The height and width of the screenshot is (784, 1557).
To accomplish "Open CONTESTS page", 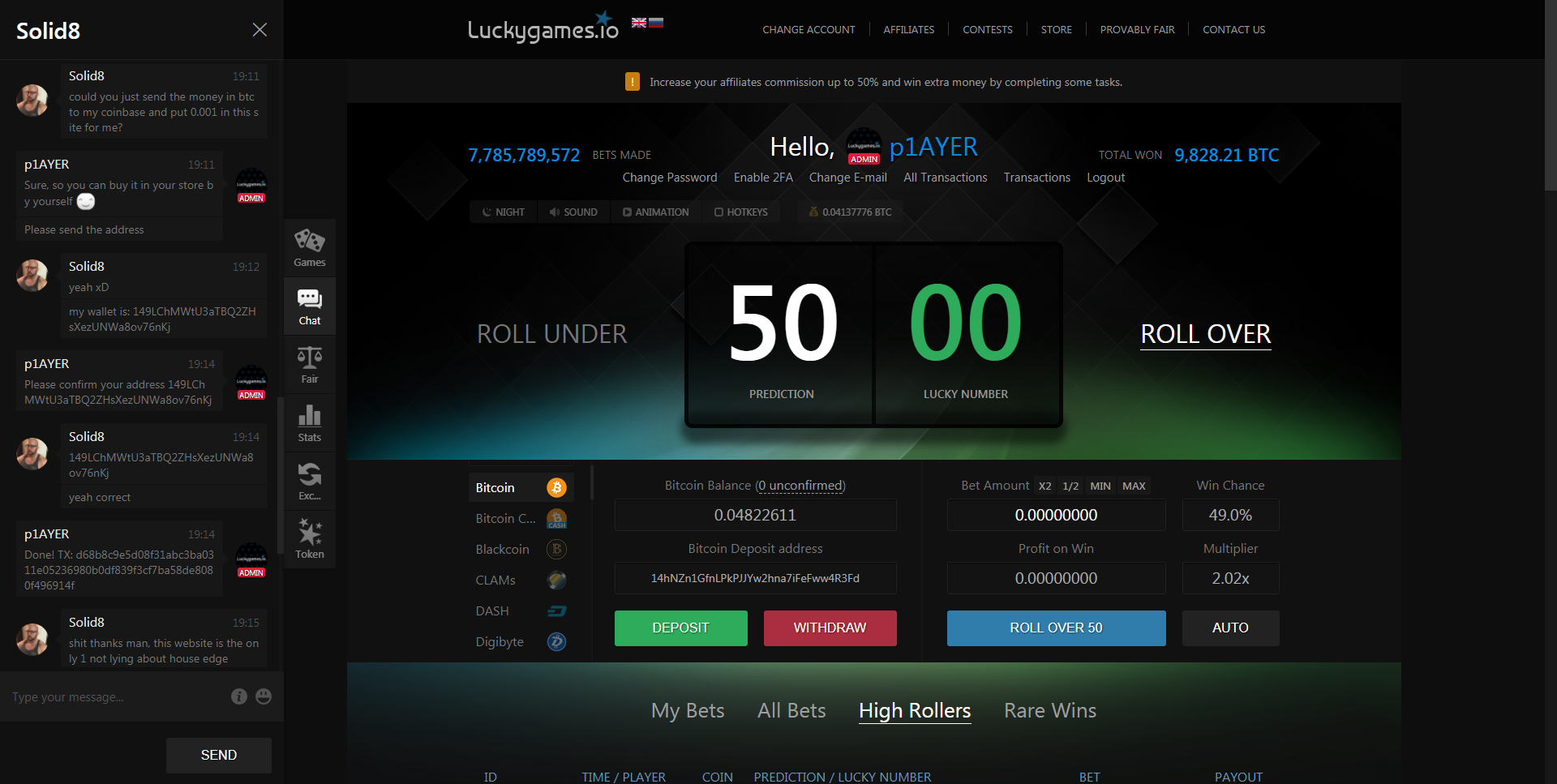I will click(987, 30).
